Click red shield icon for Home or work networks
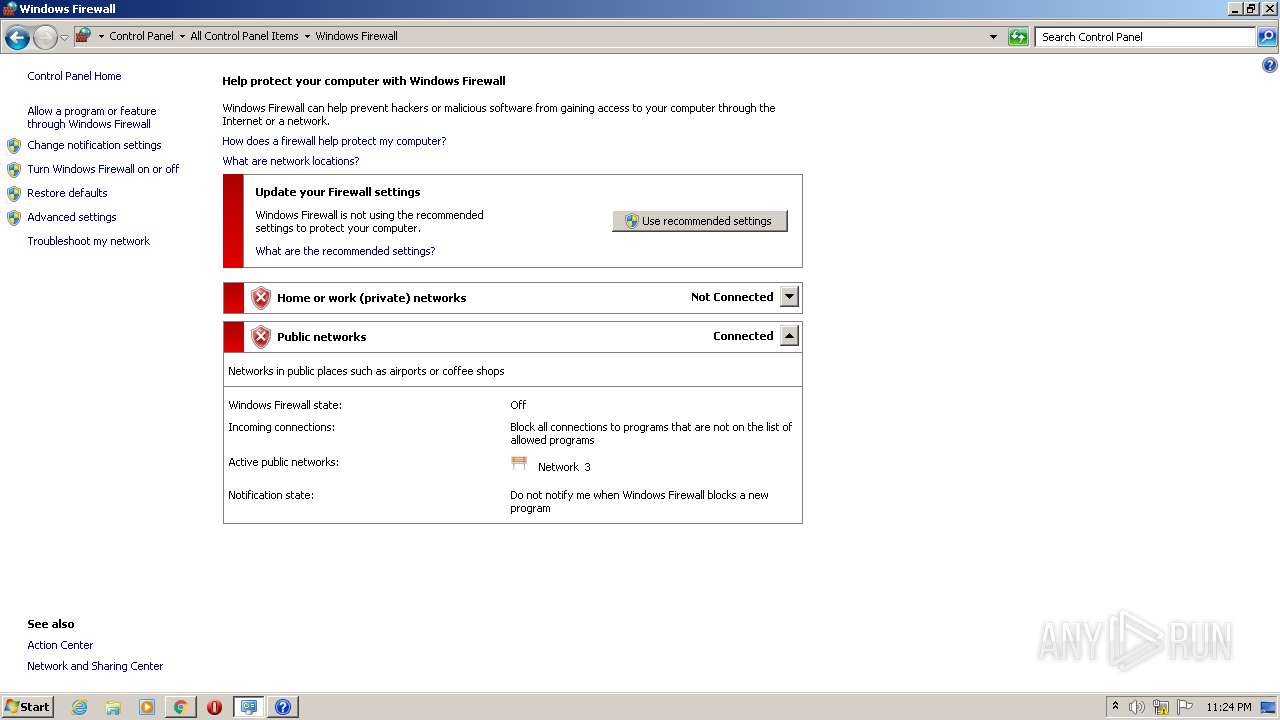 pyautogui.click(x=261, y=298)
